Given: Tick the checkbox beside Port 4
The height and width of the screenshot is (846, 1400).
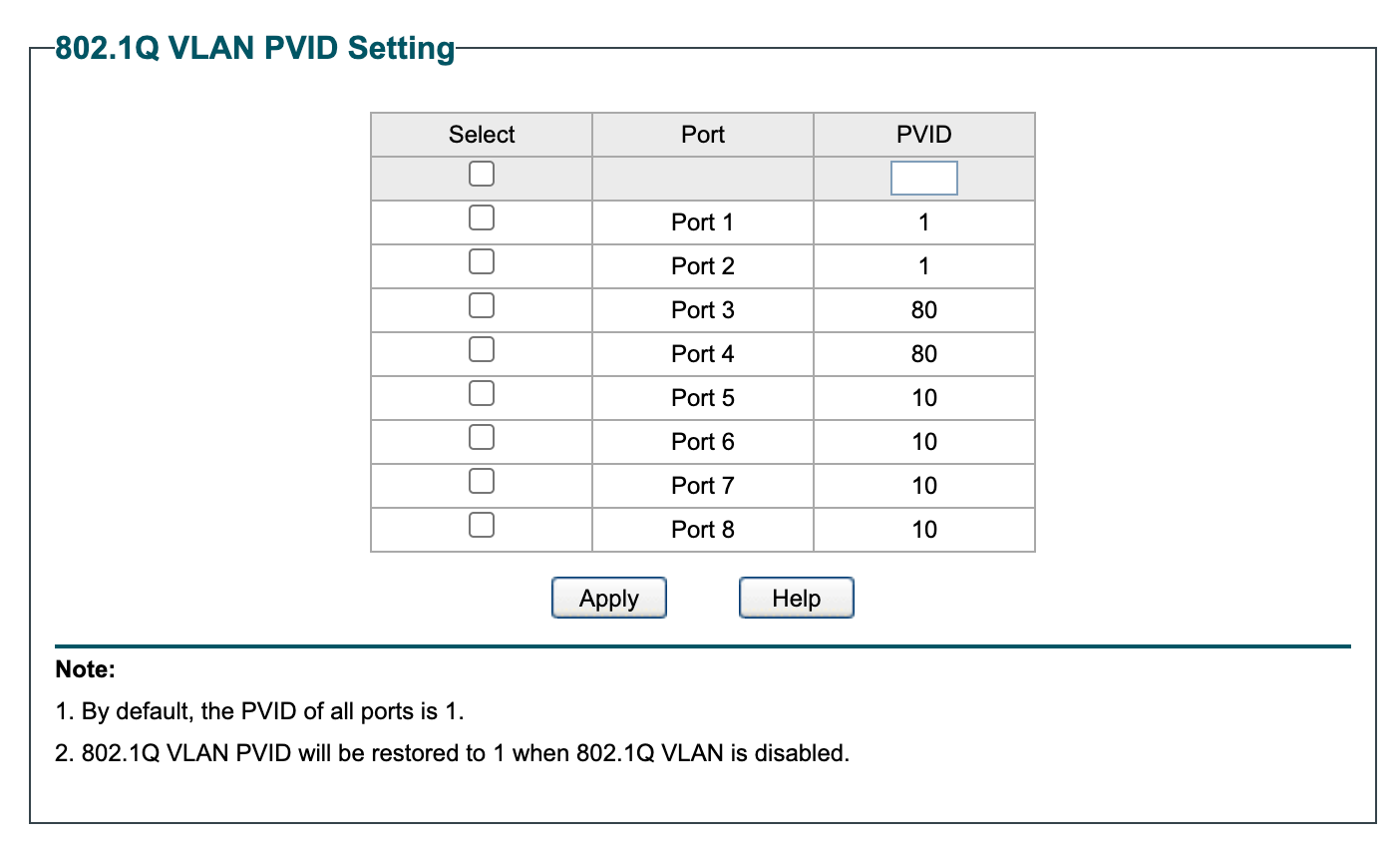Looking at the screenshot, I should [x=482, y=349].
